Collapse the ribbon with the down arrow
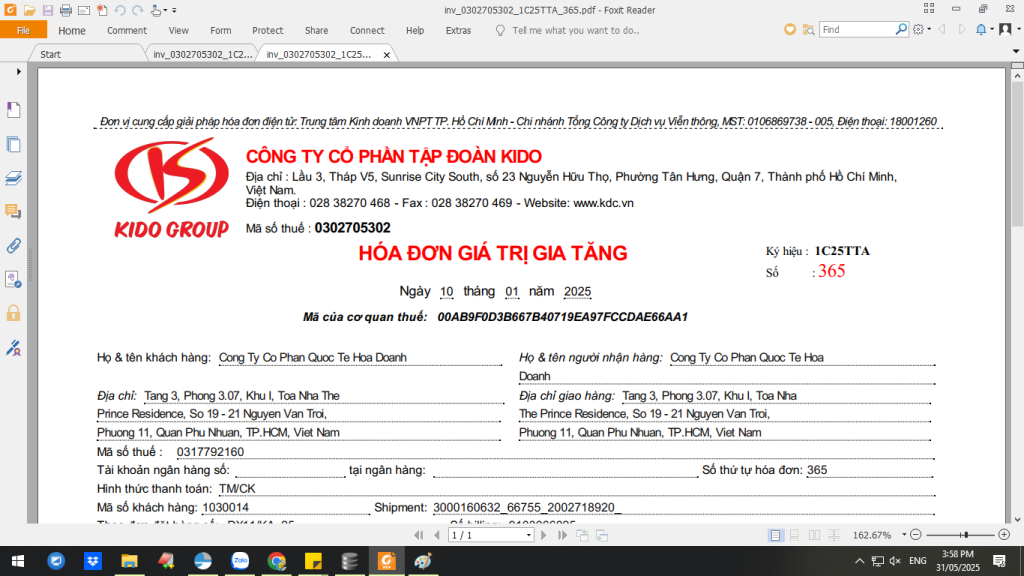Viewport: 1024px width, 576px height. point(1016,51)
